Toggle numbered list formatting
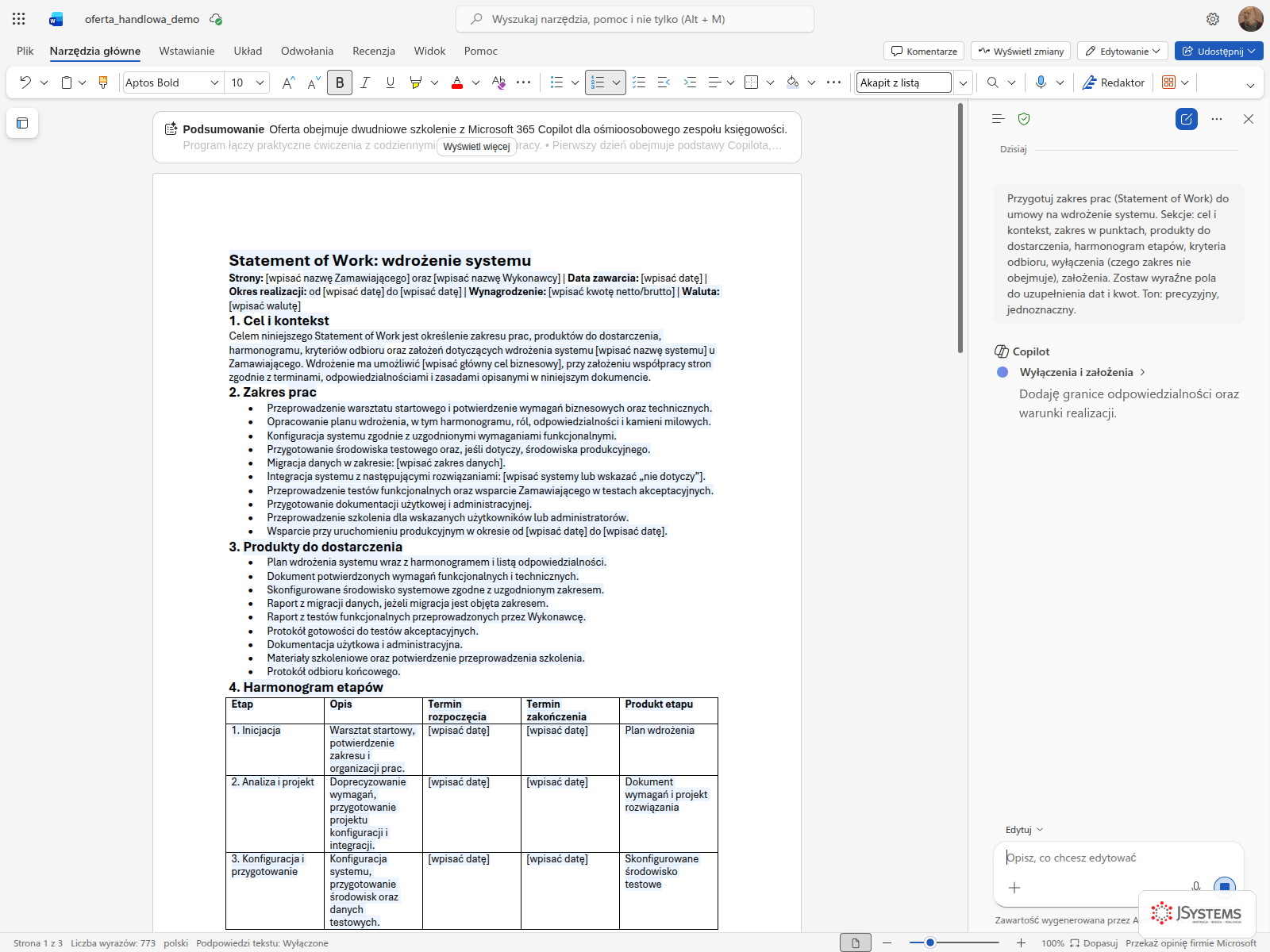Viewport: 1270px width, 952px height. 598,83
